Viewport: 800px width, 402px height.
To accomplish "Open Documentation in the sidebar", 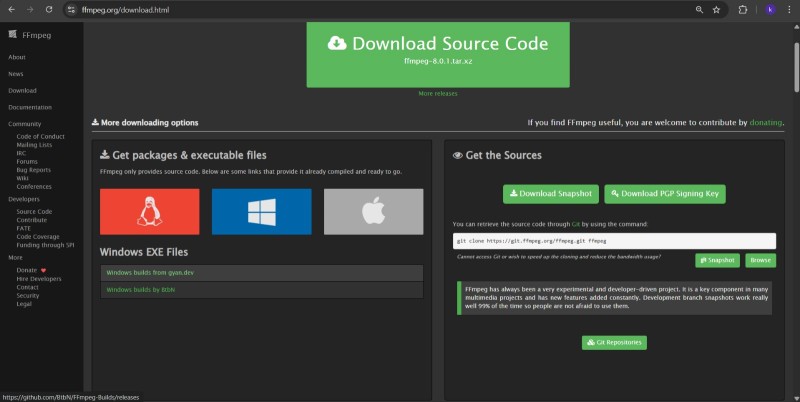I will [30, 108].
